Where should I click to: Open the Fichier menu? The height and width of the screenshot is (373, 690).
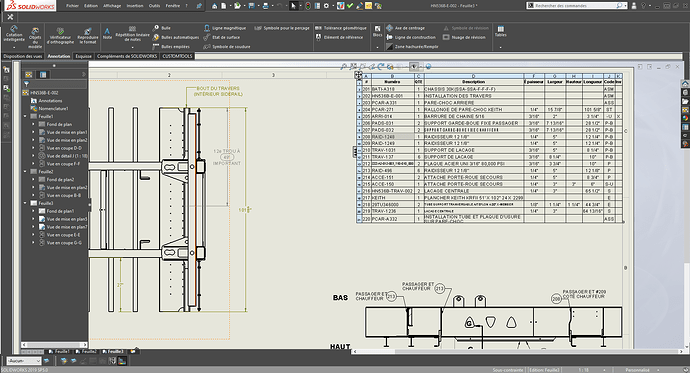[73, 6]
